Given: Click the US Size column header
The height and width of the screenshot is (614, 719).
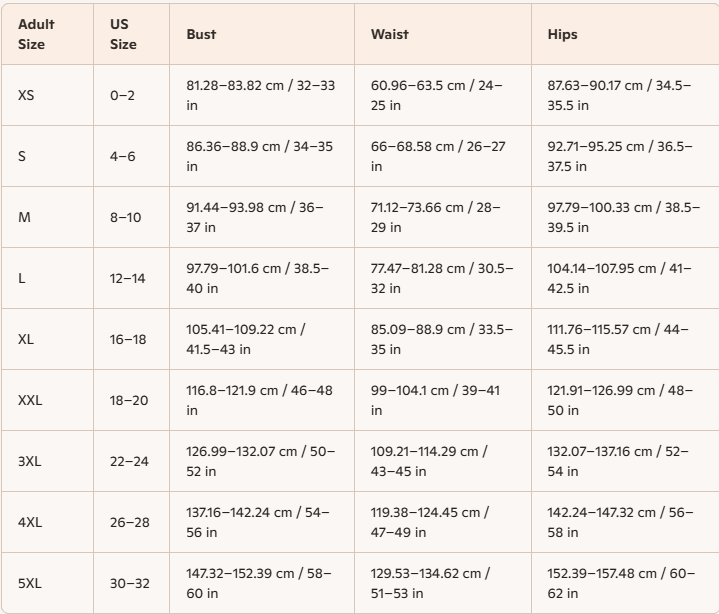Looking at the screenshot, I should pyautogui.click(x=123, y=34).
